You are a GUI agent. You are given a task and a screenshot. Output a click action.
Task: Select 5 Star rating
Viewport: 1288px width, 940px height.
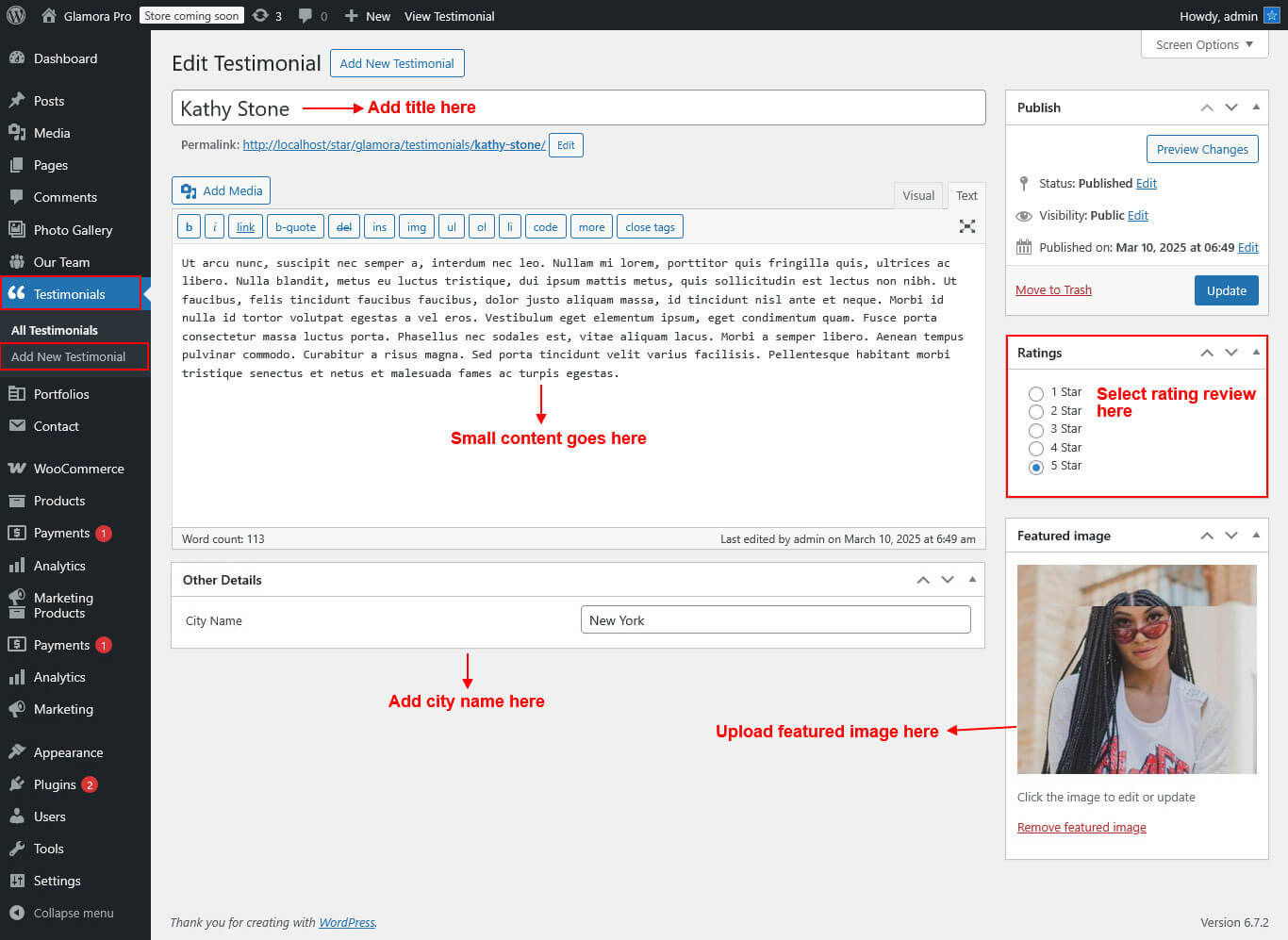1035,467
